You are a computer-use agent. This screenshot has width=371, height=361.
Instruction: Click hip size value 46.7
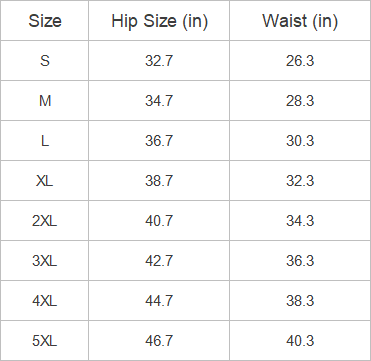point(159,341)
